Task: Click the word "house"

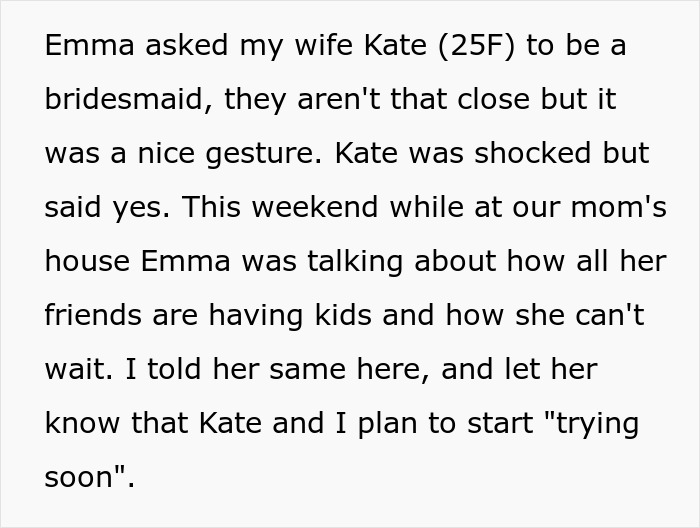Action: click(x=87, y=262)
